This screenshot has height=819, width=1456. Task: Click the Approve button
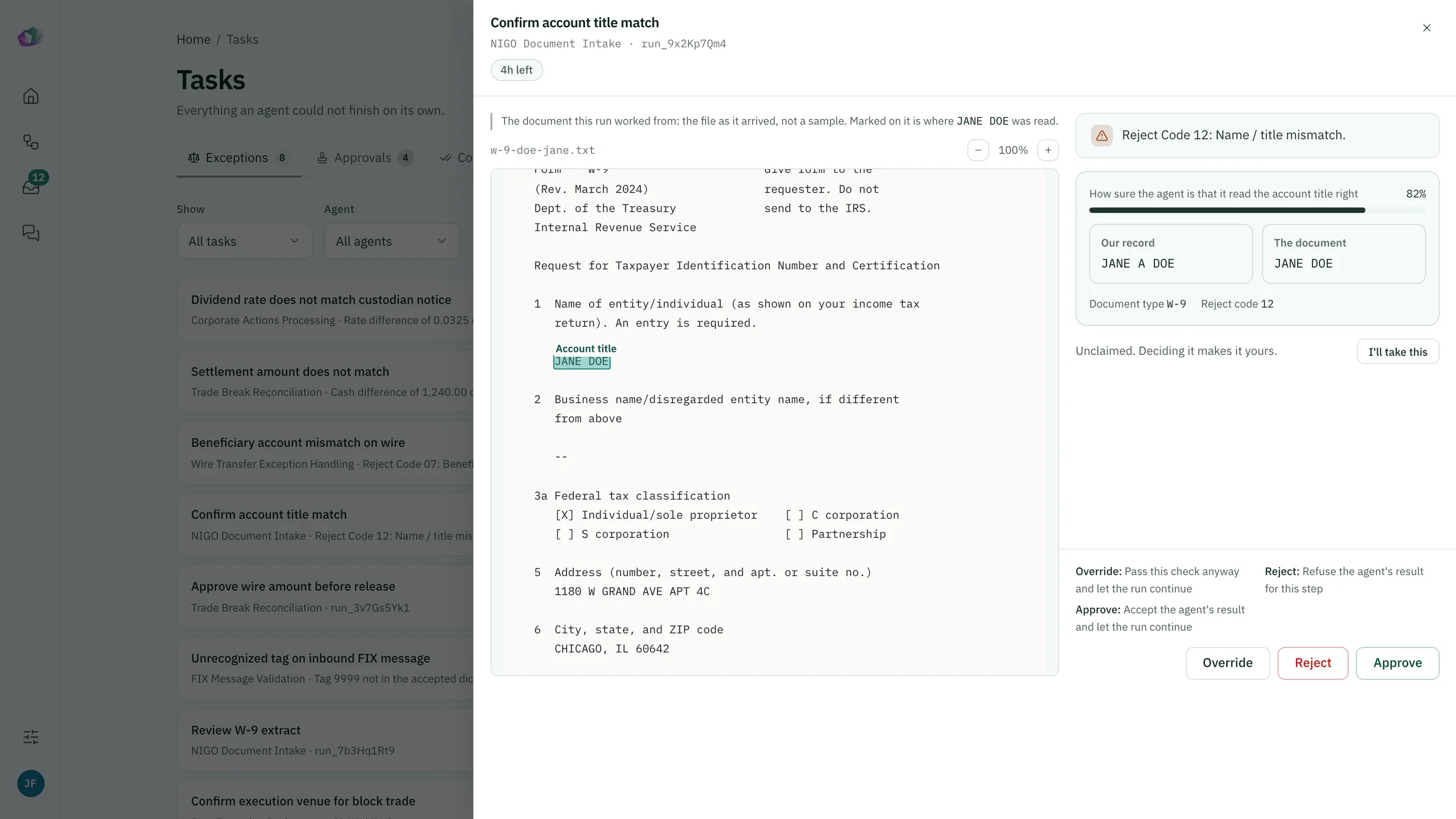click(x=1397, y=663)
